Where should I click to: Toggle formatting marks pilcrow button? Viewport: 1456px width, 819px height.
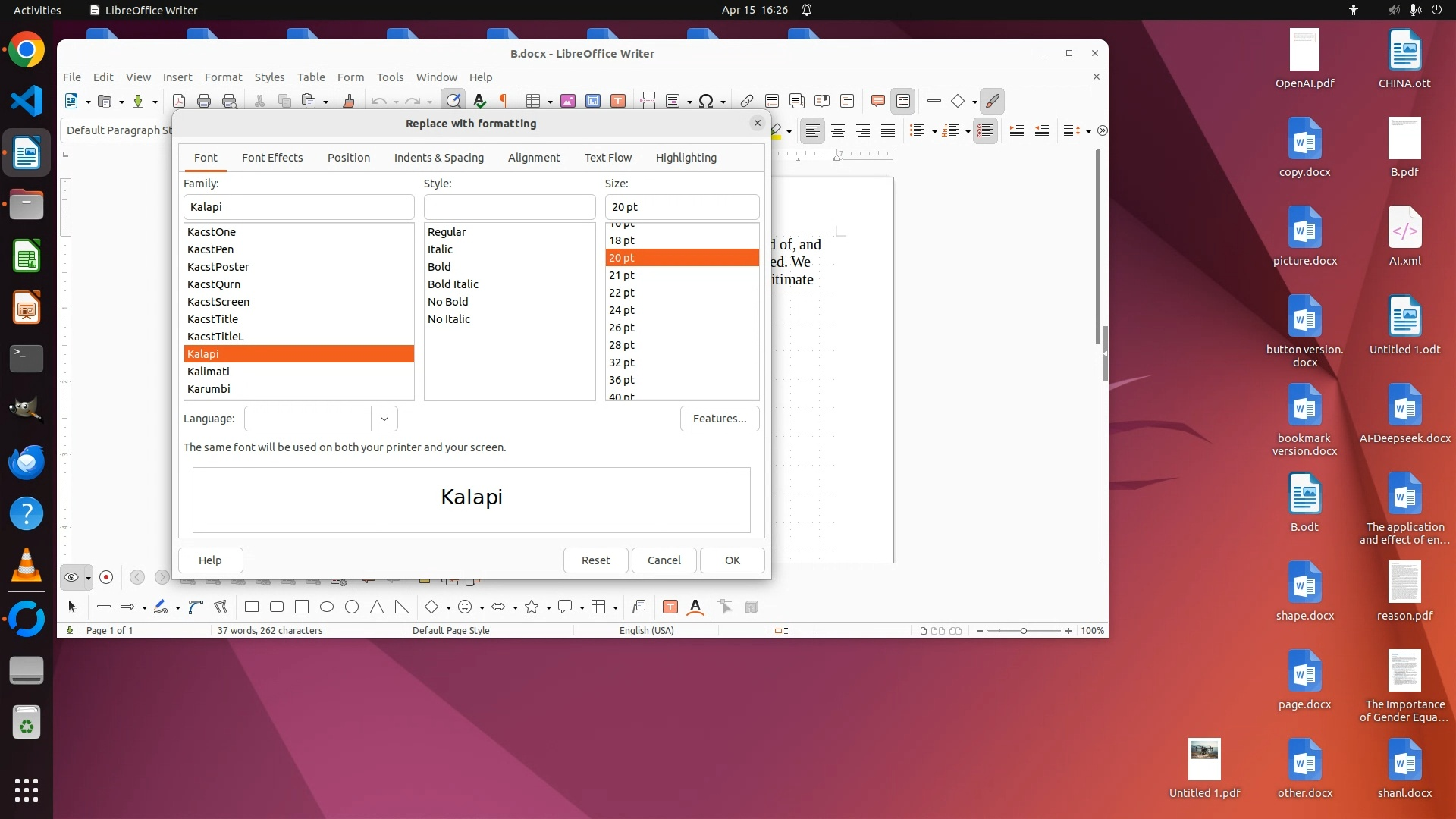pyautogui.click(x=503, y=101)
